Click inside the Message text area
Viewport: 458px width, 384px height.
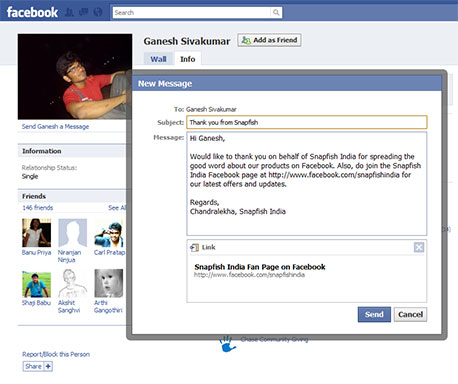click(306, 184)
